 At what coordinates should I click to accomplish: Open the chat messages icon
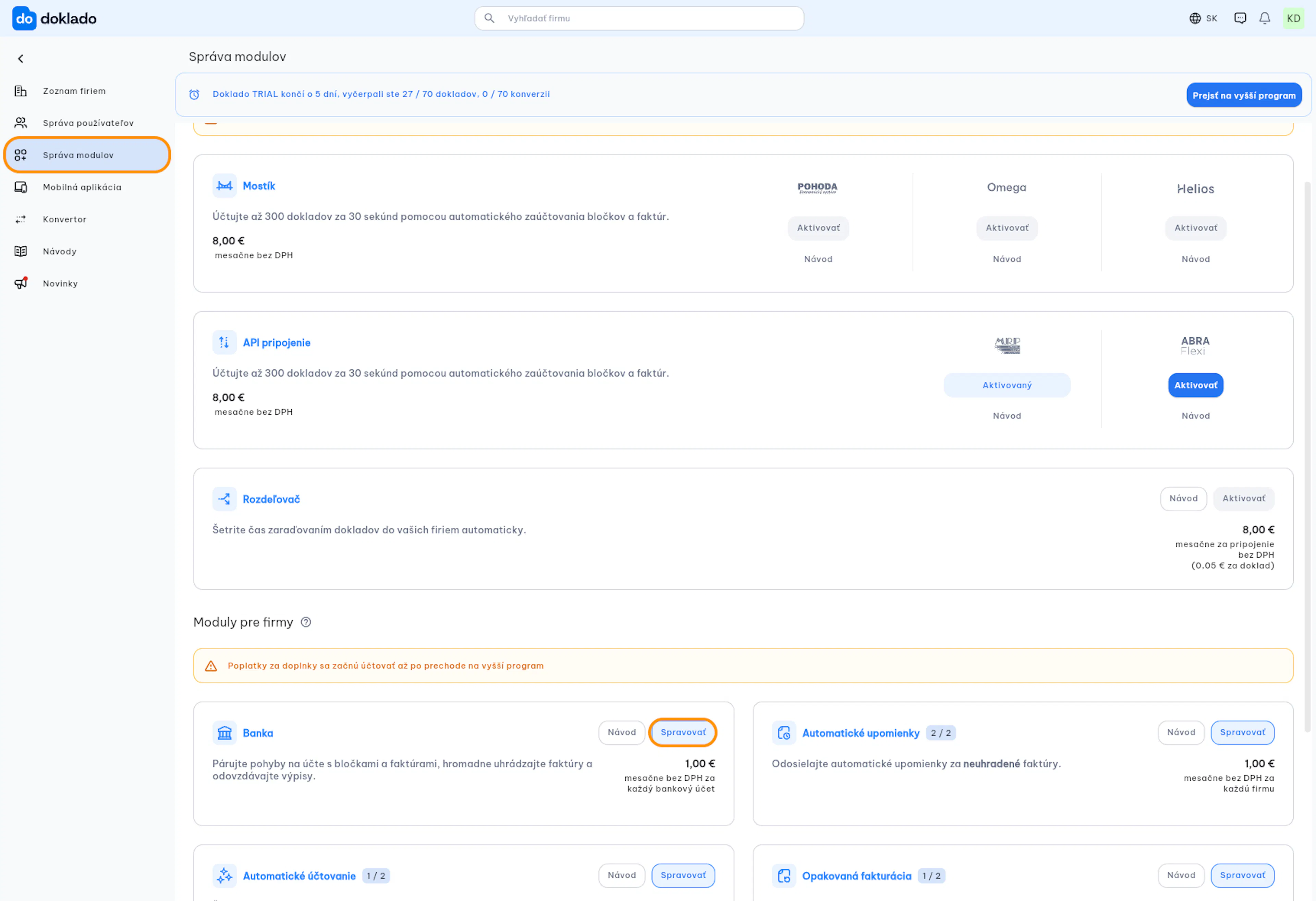(1240, 18)
